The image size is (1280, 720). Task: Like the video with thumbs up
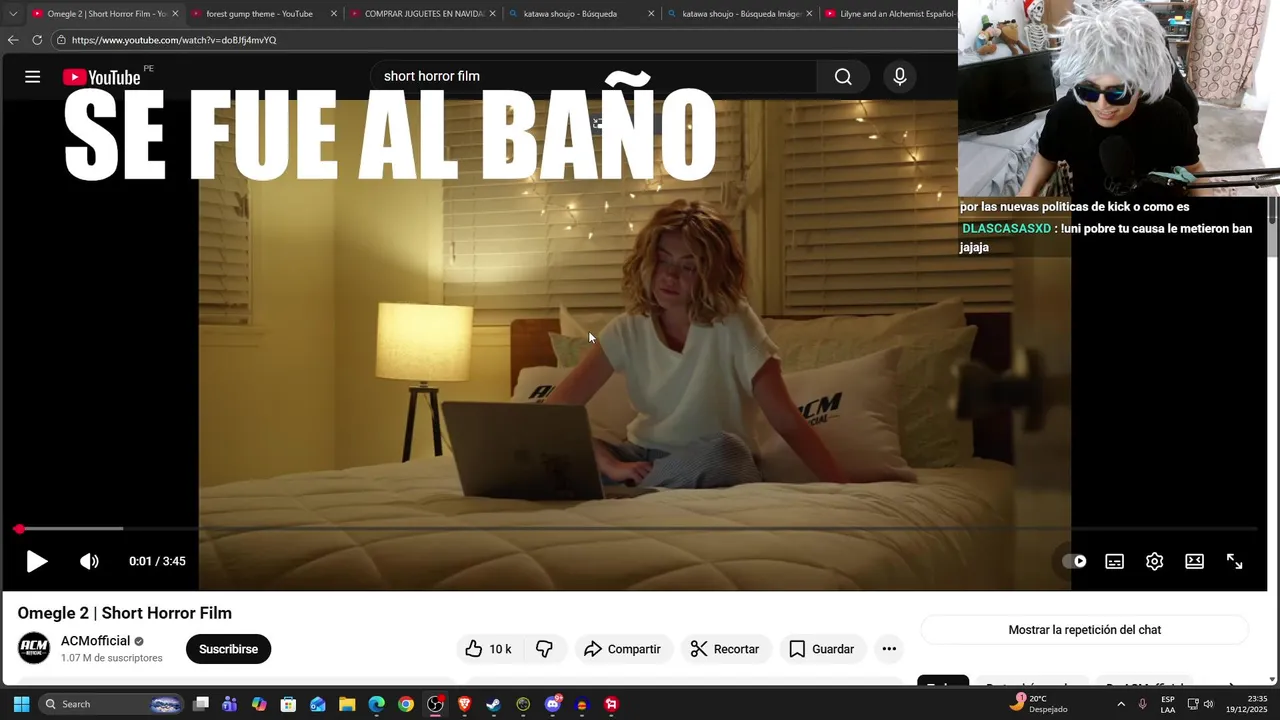pos(488,649)
